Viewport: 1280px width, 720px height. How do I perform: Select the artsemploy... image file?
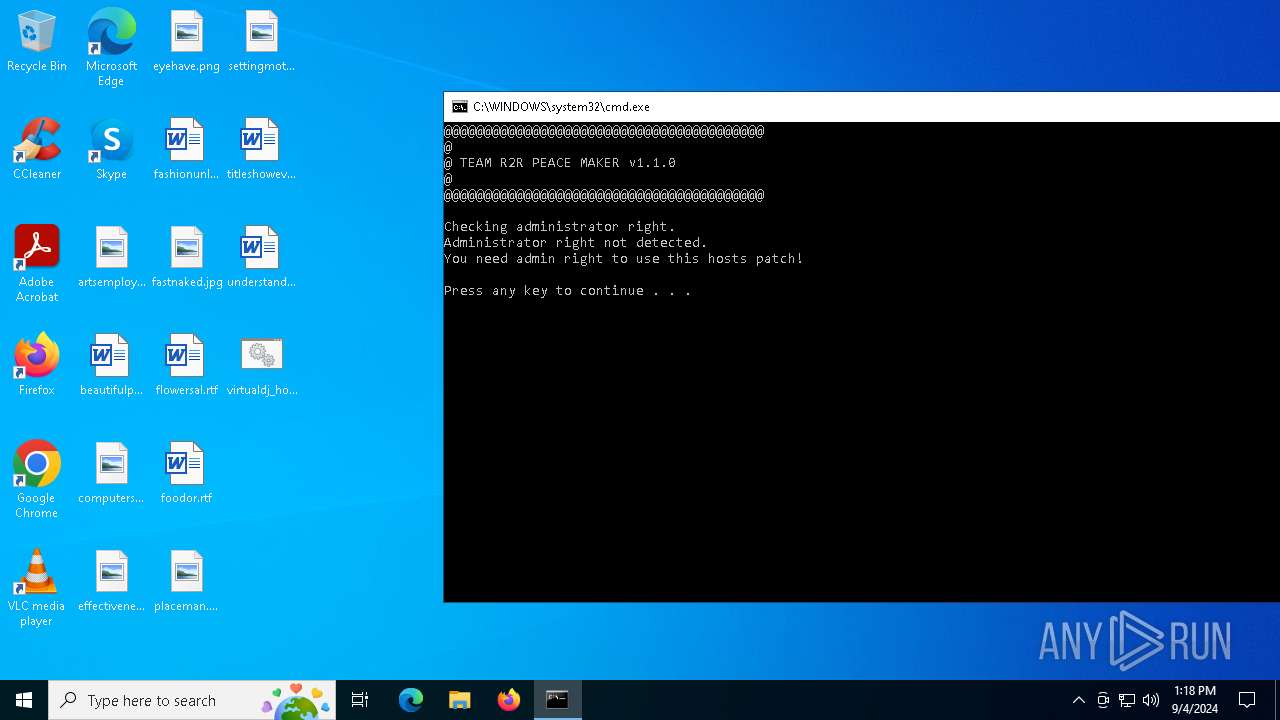(x=111, y=257)
